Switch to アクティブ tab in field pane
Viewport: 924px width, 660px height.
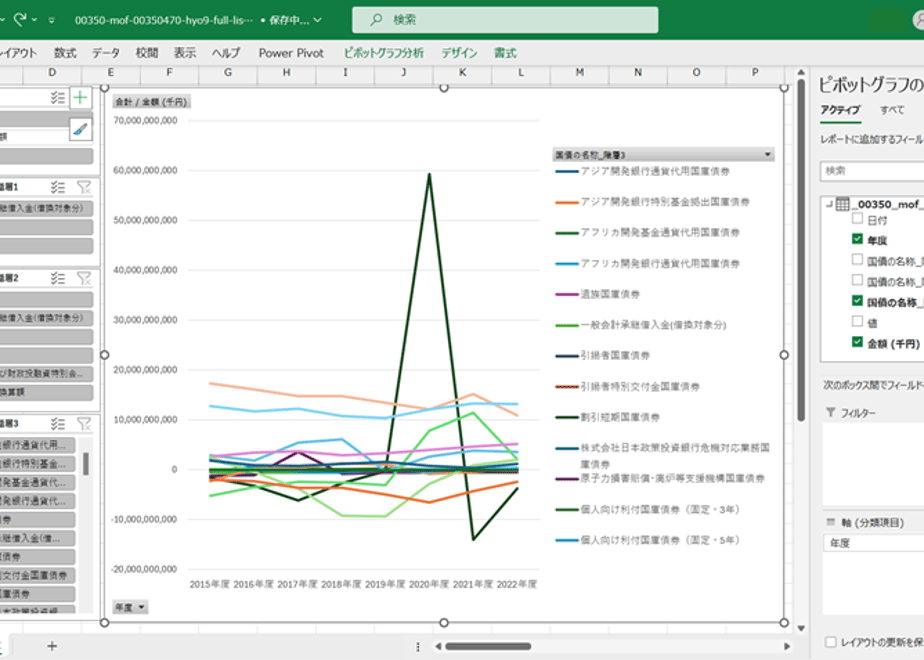click(840, 110)
